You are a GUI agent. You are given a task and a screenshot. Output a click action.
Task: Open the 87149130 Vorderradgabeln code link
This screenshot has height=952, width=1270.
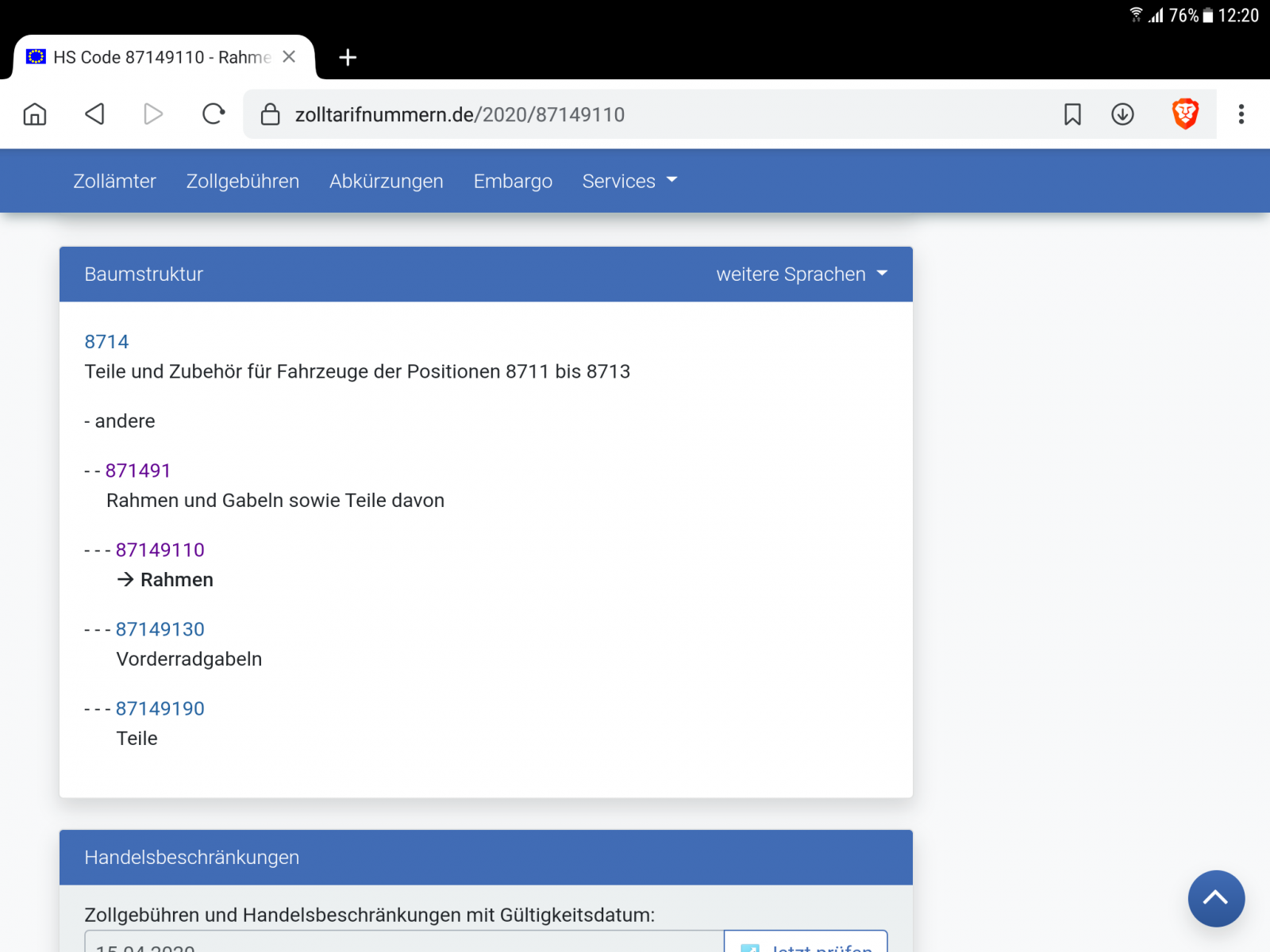pyautogui.click(x=160, y=629)
